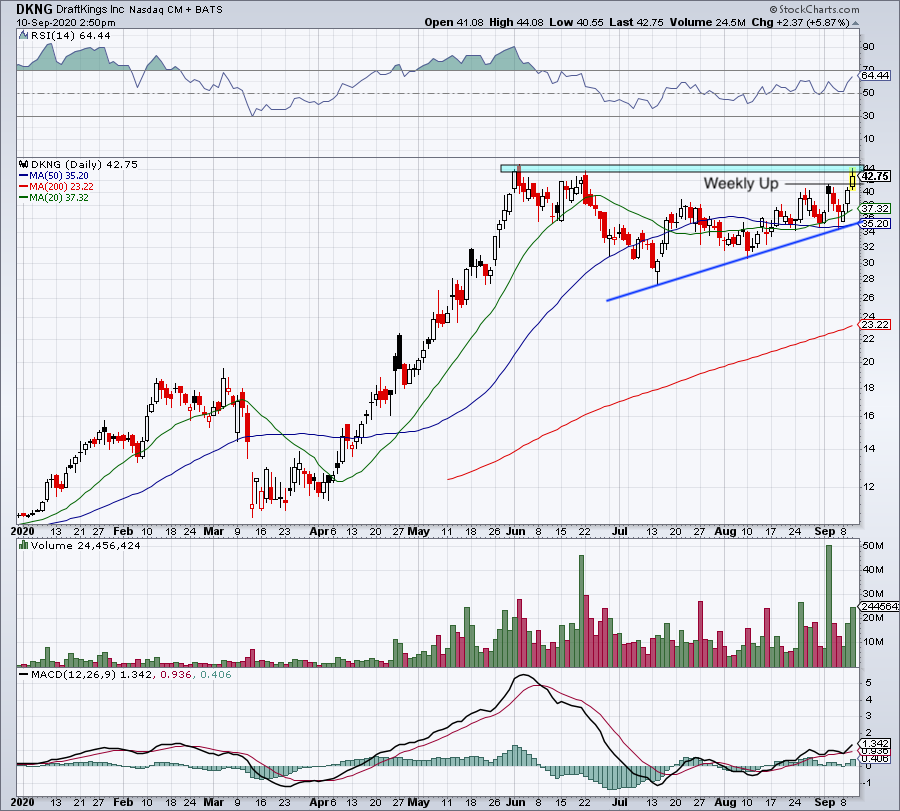Click the 42.75 last price tag on right axis
Image resolution: width=900 pixels, height=811 pixels.
point(875,176)
